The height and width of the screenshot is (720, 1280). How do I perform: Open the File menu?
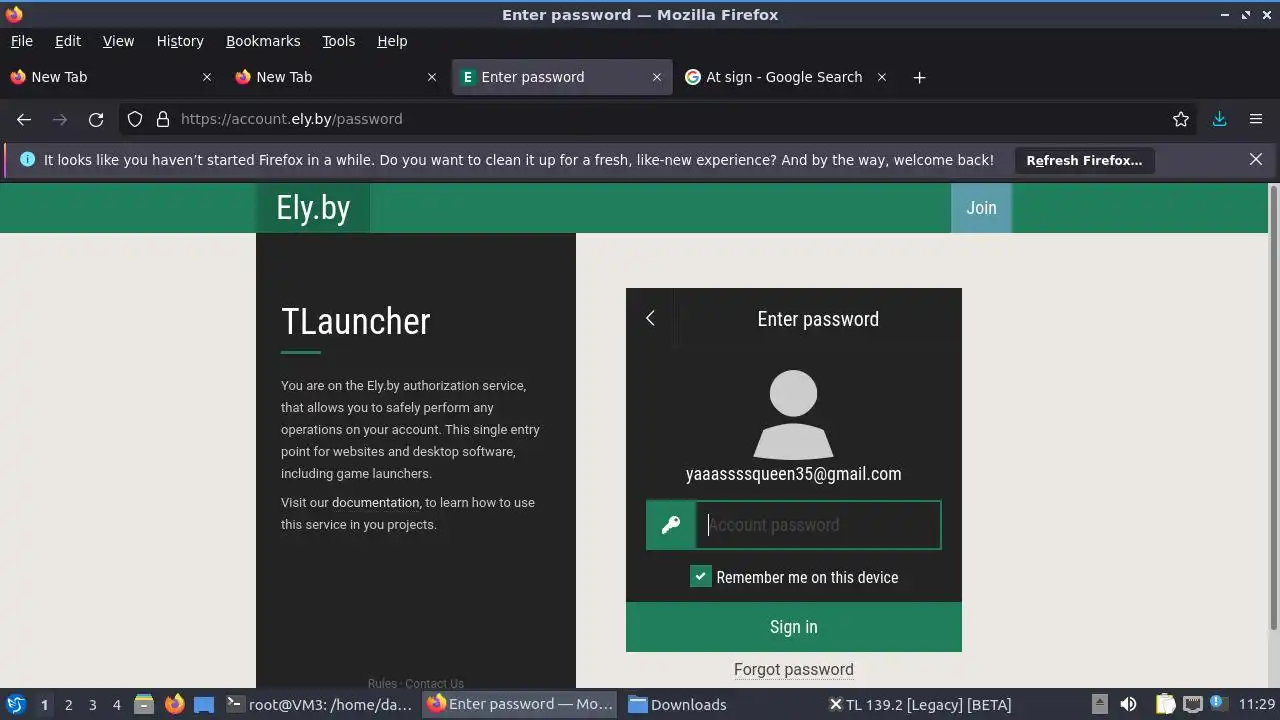tap(21, 41)
